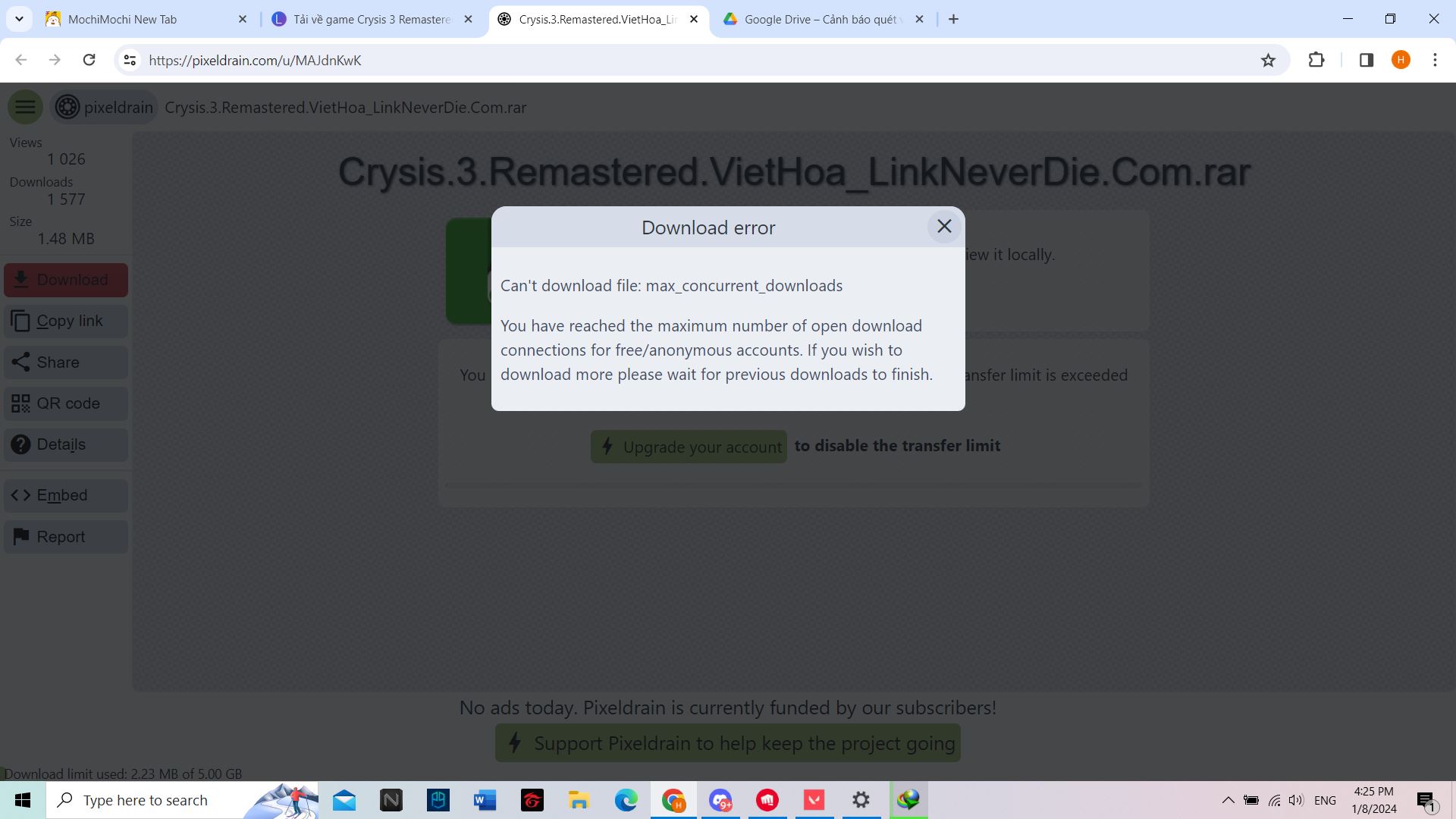Image resolution: width=1456 pixels, height=819 pixels.
Task: Open the Google Drive warning tab
Action: point(823,19)
